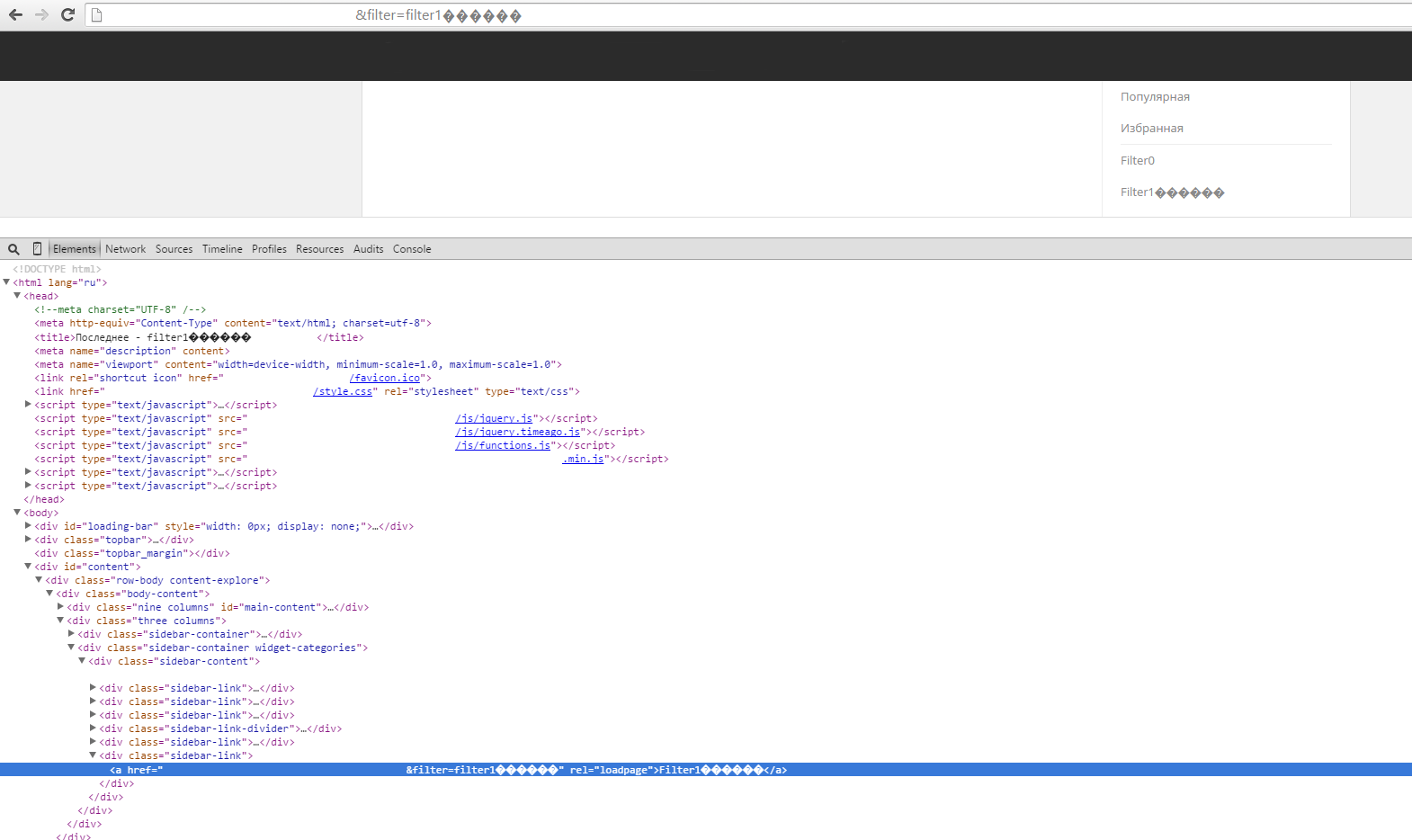
Task: Expand the topbar div node
Action: [x=28, y=540]
